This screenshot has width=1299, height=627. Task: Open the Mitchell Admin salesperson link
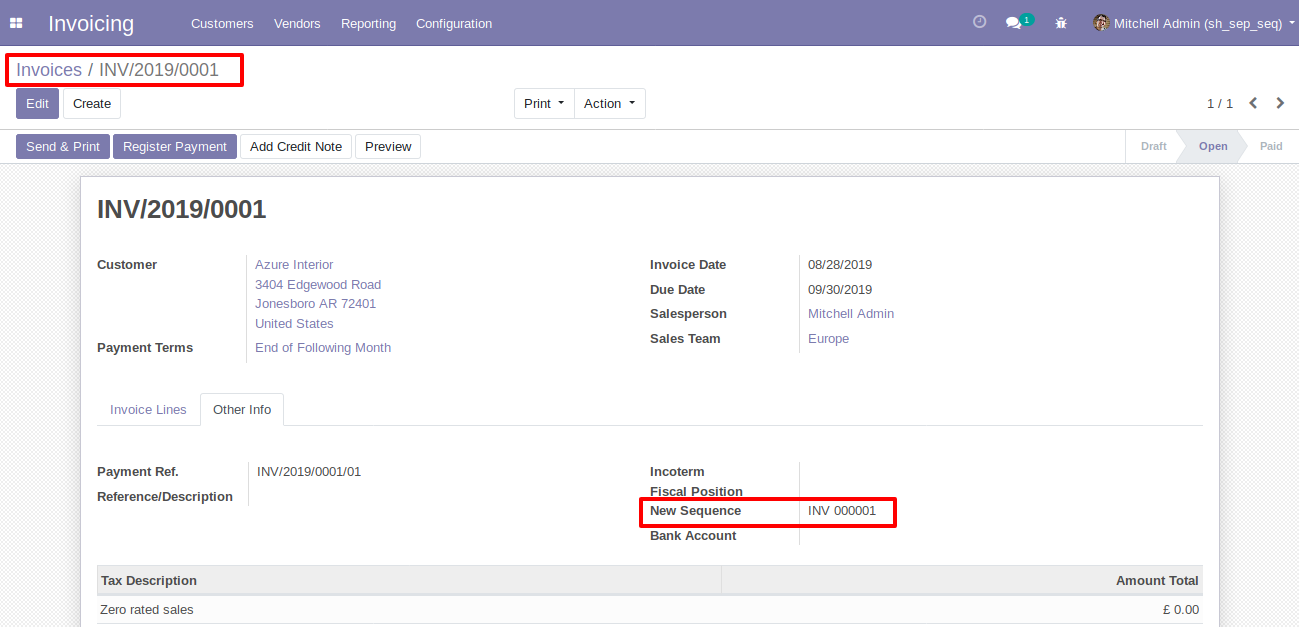point(851,314)
